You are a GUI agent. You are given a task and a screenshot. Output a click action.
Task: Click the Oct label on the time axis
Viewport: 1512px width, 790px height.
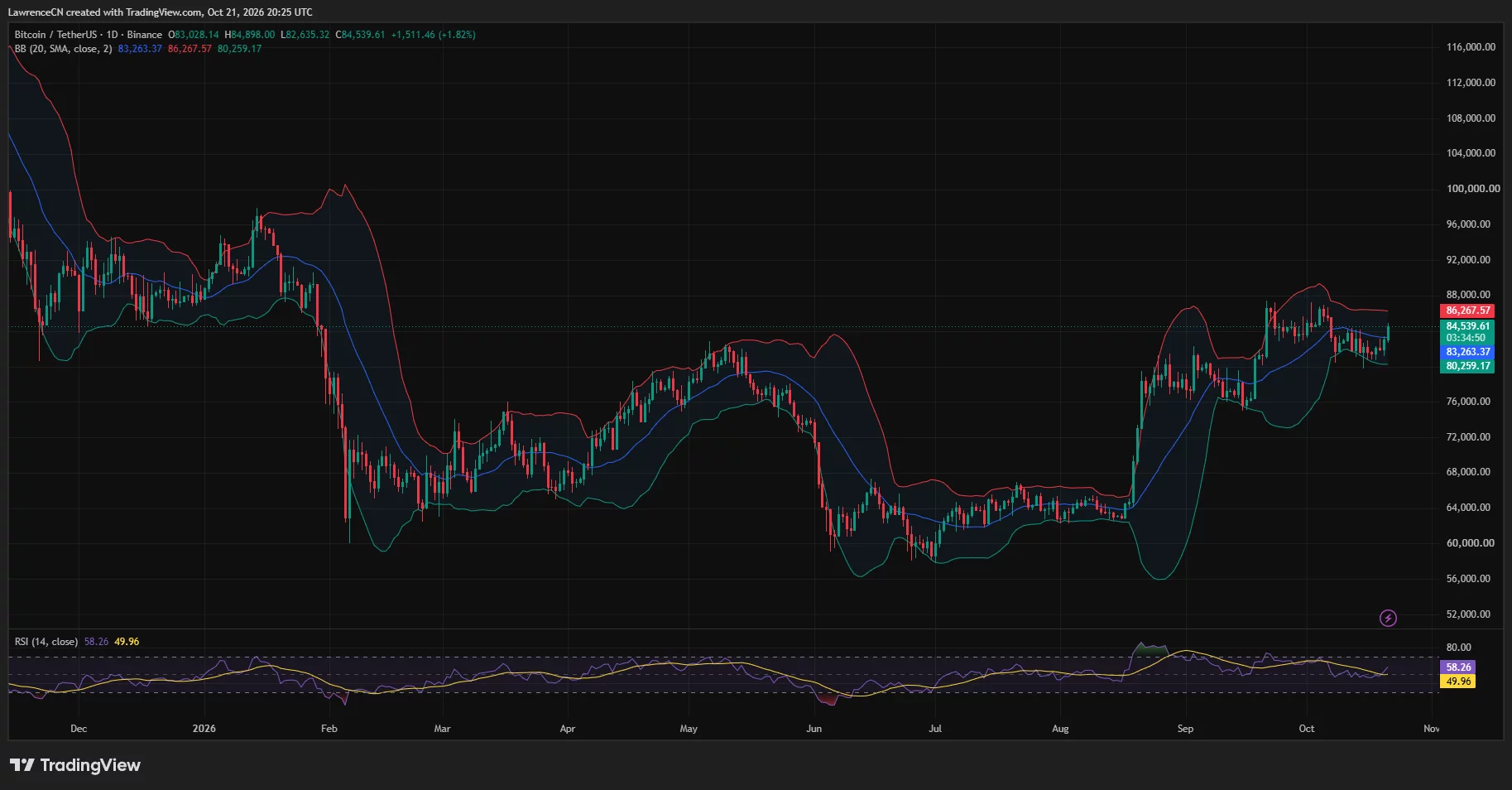click(1306, 729)
